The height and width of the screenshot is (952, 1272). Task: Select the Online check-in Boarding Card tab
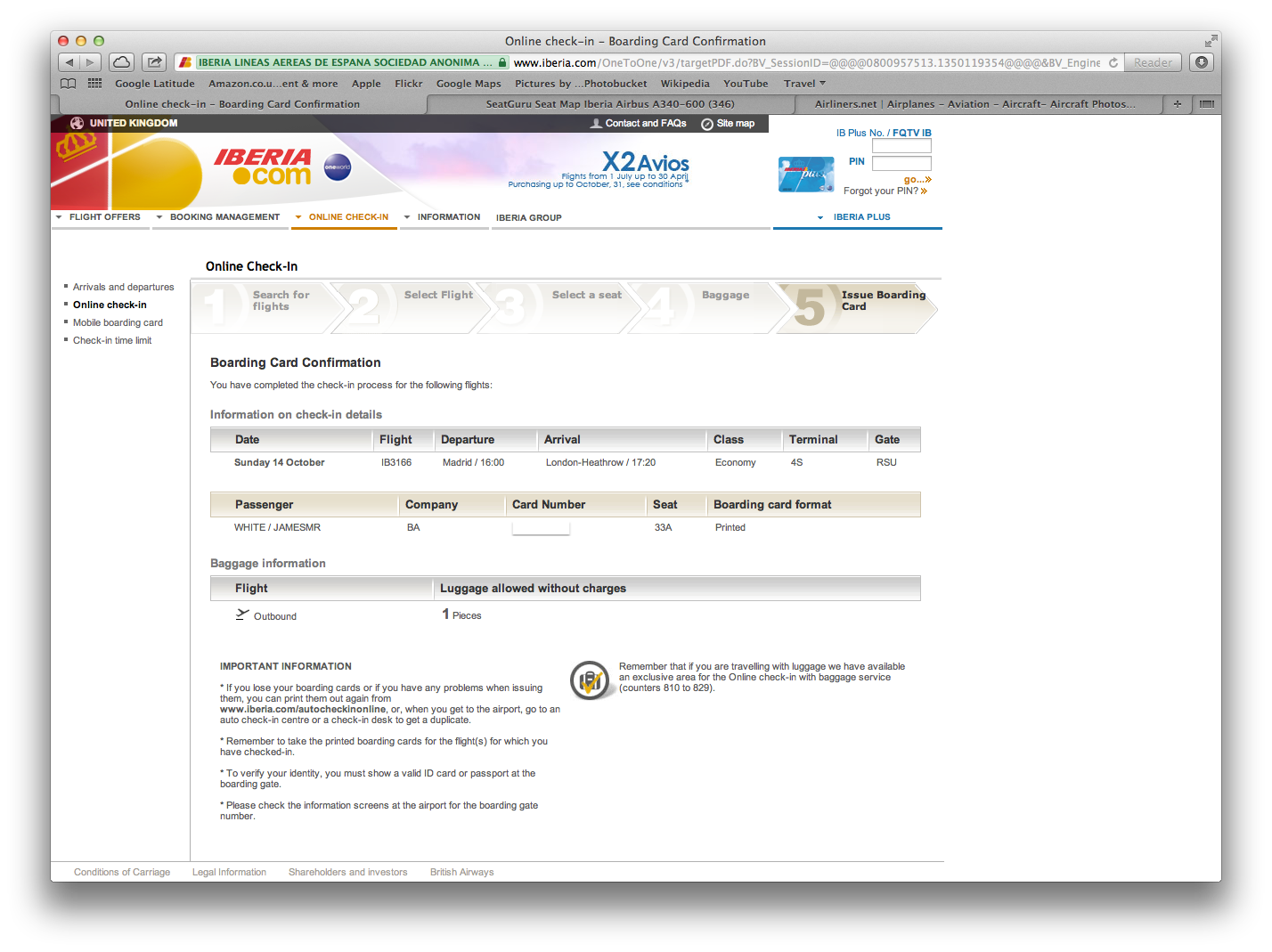(x=242, y=104)
